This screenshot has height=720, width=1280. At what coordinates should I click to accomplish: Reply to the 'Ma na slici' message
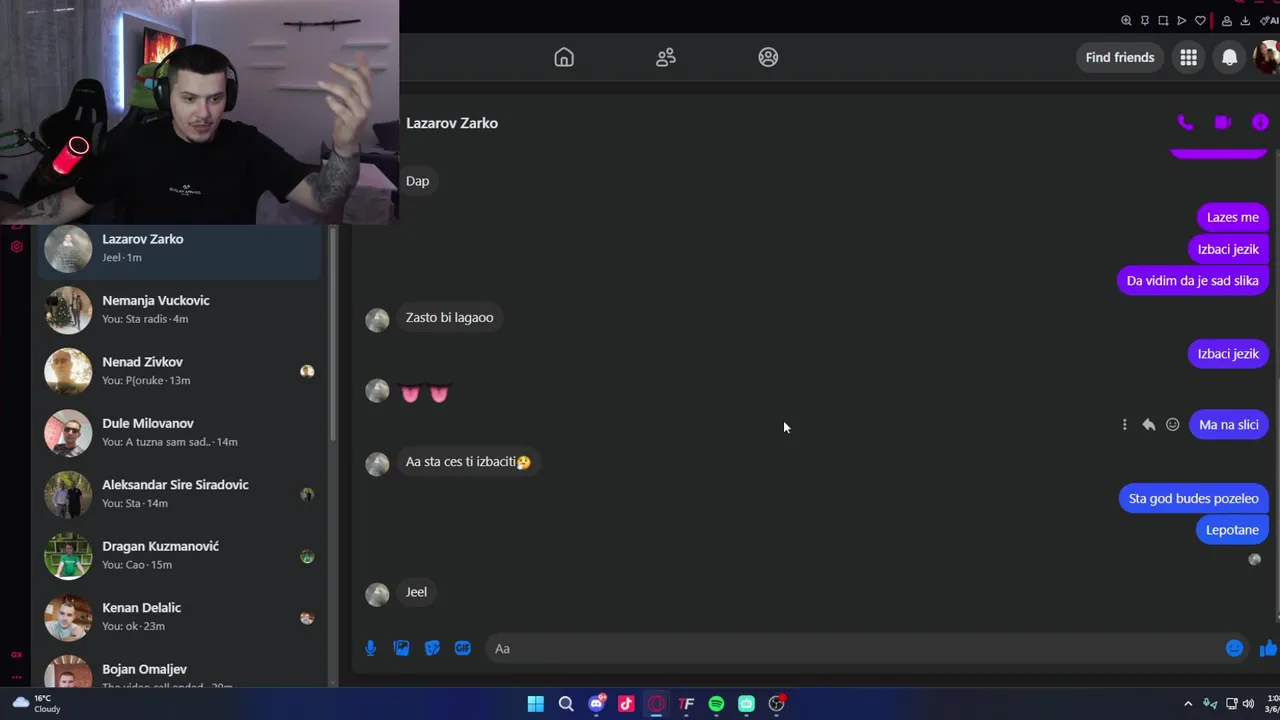1148,424
